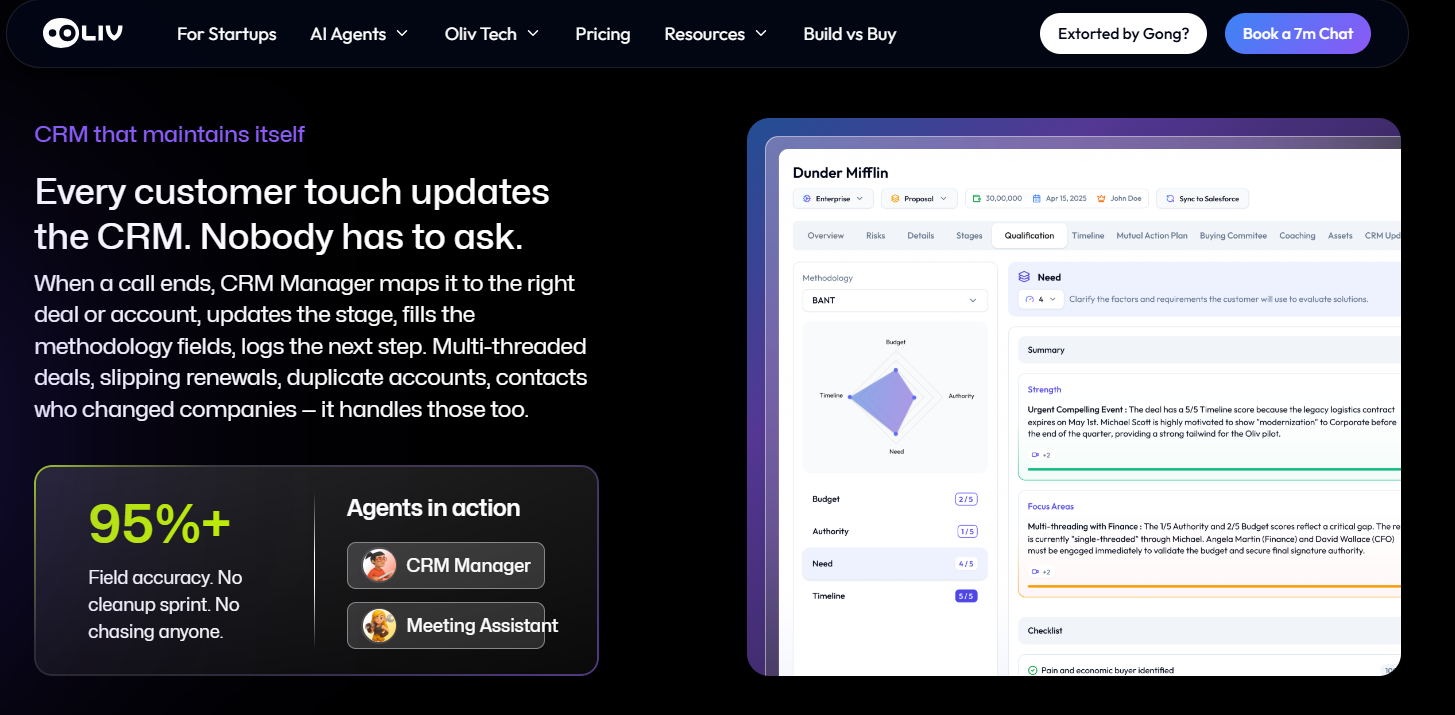
Task: Click the crown owner icon beside John Doe
Action: (x=1101, y=199)
